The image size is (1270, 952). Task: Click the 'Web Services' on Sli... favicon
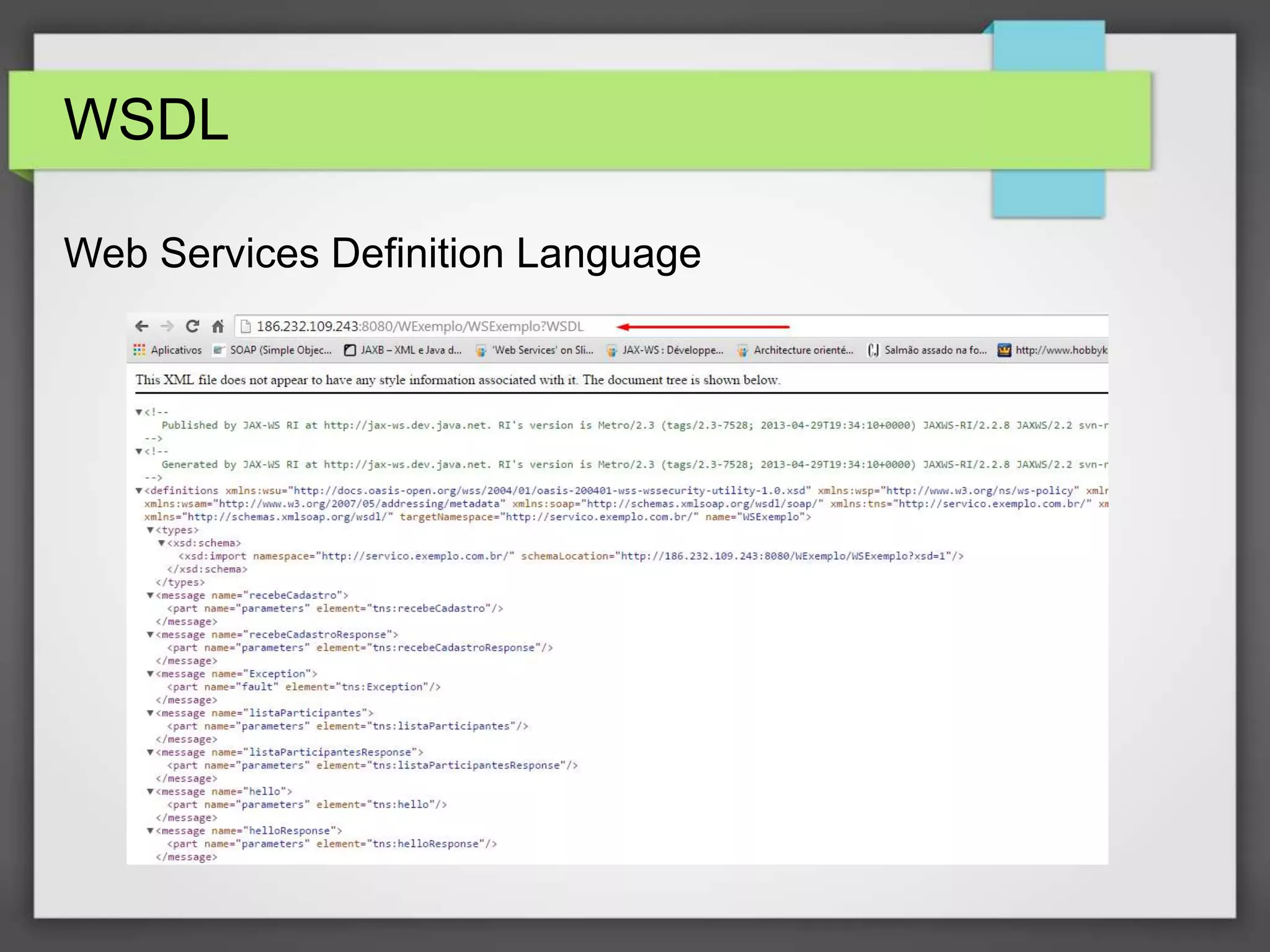pyautogui.click(x=481, y=351)
